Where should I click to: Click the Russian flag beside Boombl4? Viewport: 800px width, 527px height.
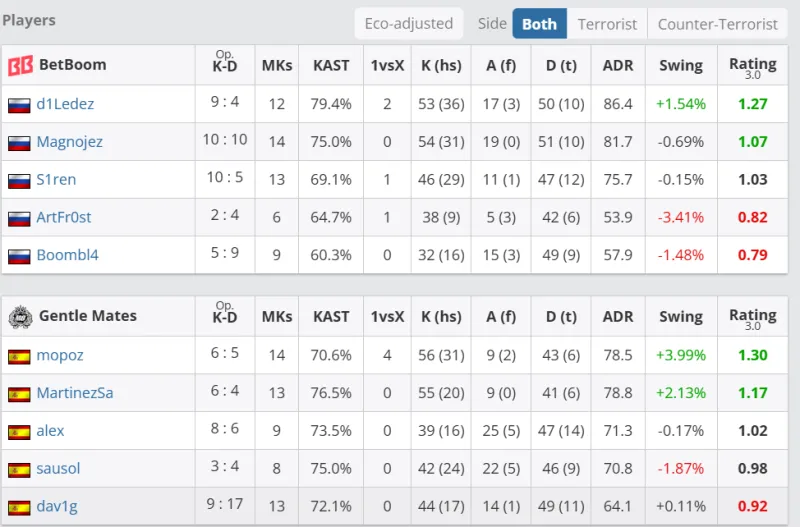click(19, 256)
